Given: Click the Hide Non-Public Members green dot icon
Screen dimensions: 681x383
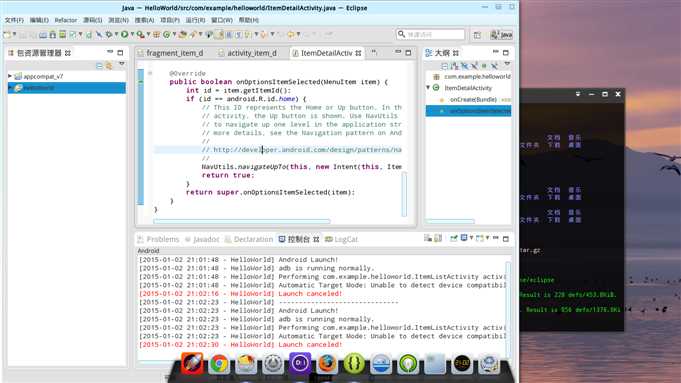Looking at the screenshot, I should pos(484,66).
